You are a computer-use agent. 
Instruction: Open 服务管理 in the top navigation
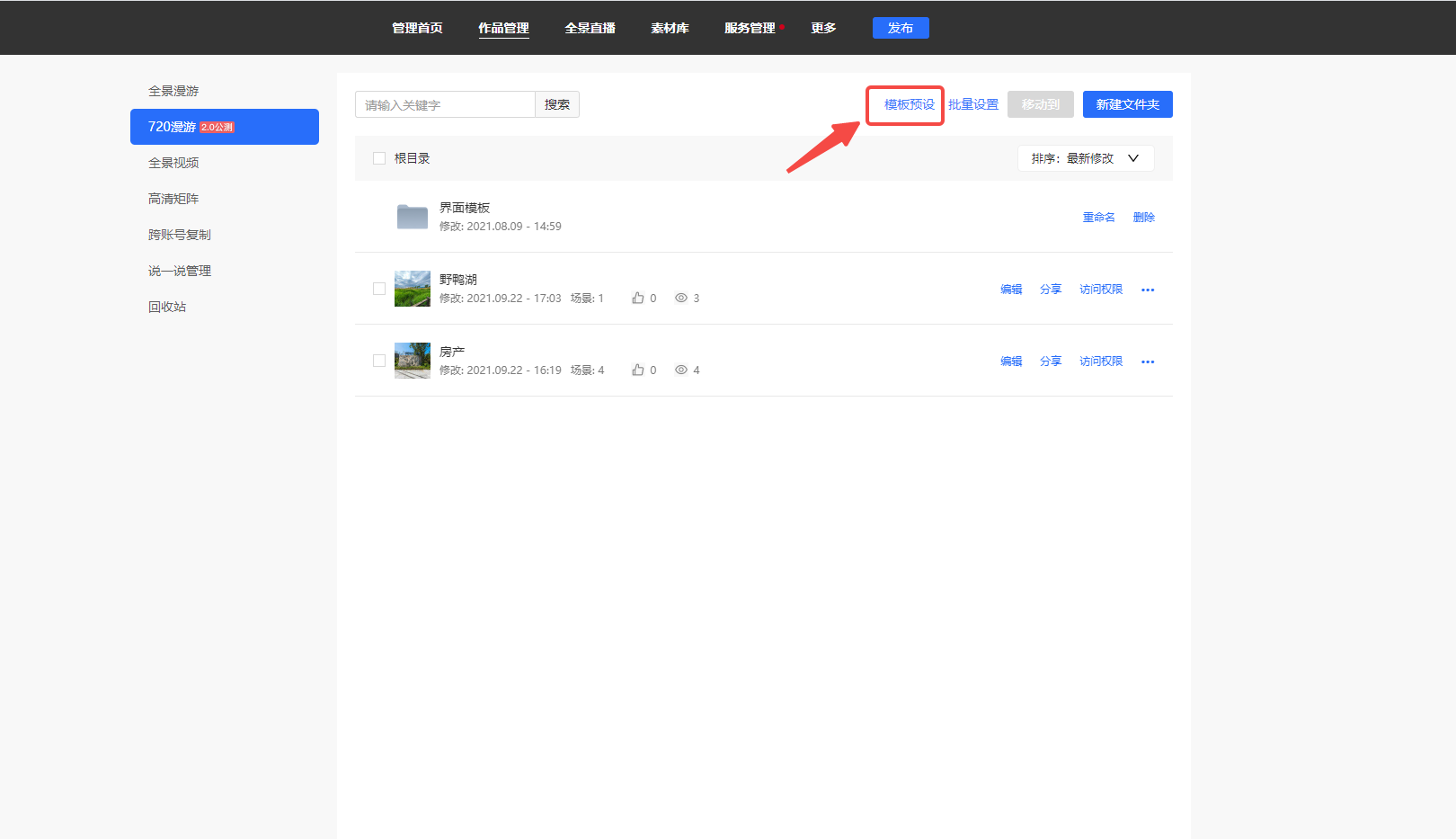coord(750,28)
